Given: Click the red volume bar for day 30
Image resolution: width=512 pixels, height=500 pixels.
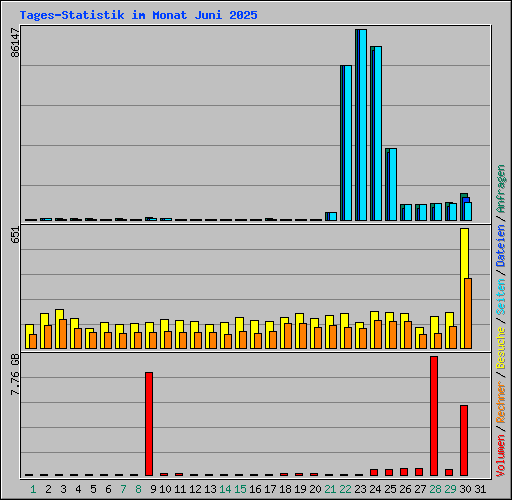Looking at the screenshot, I should pos(464,440).
